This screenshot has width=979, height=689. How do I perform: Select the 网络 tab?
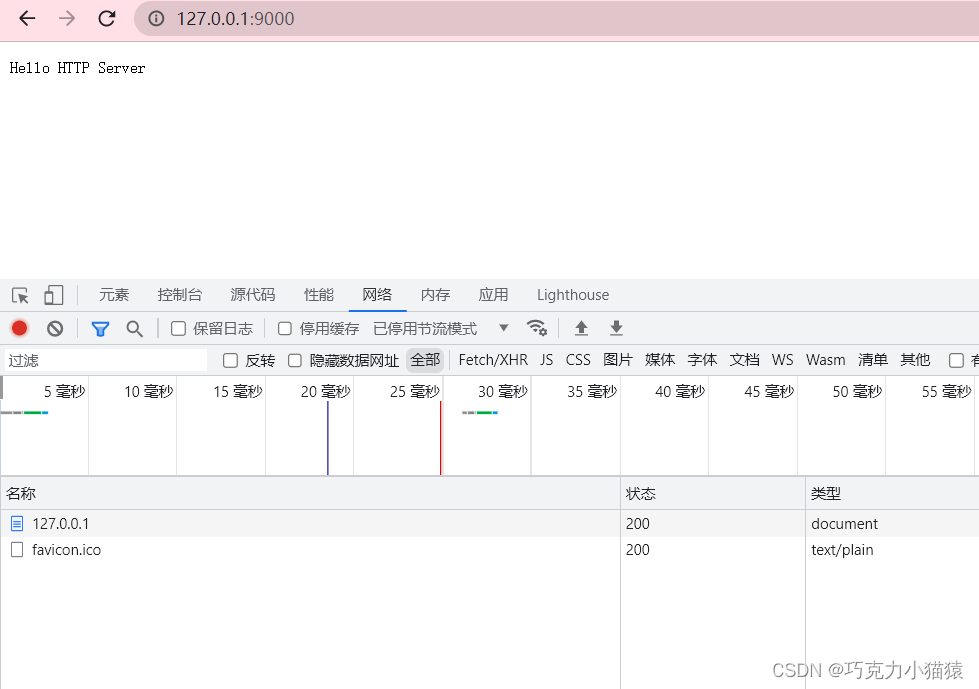(x=377, y=295)
